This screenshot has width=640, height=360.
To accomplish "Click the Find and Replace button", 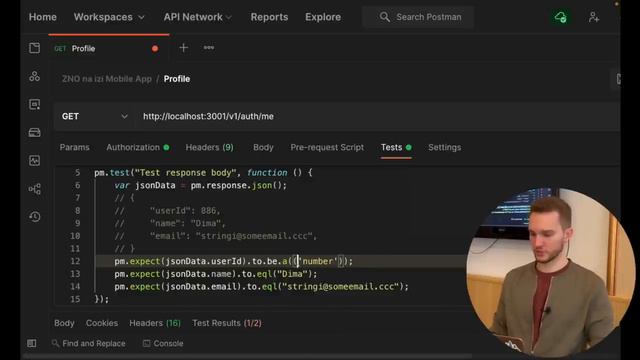I will (89, 343).
